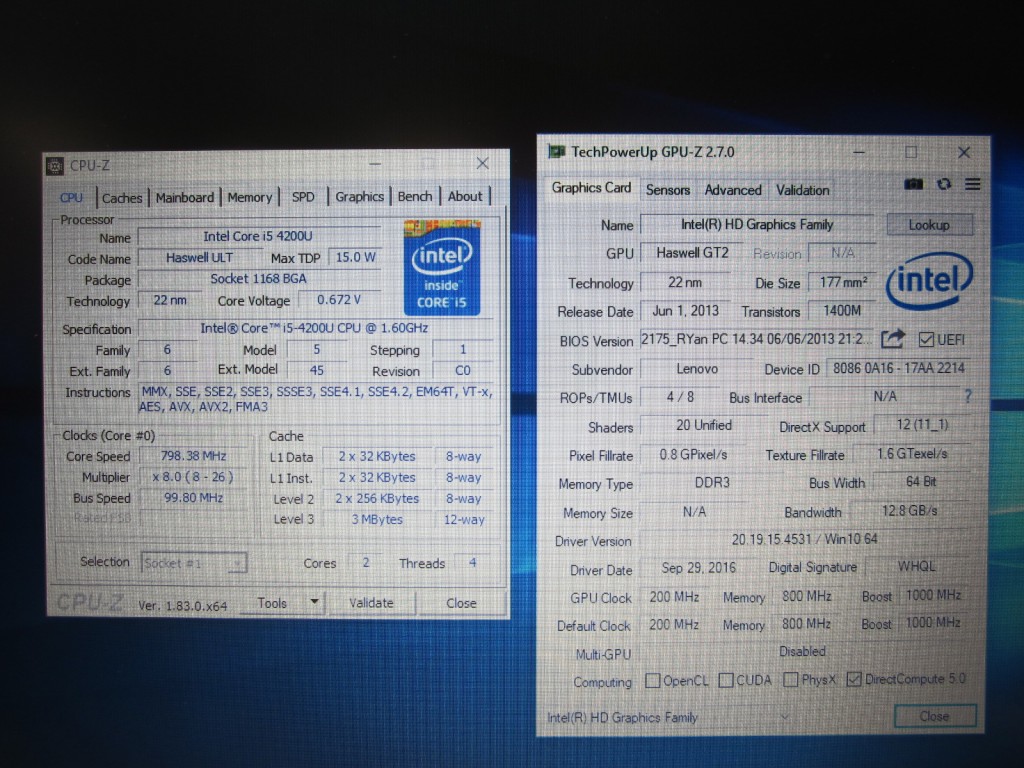Click the Lenovo Subvendor value

(x=697, y=368)
